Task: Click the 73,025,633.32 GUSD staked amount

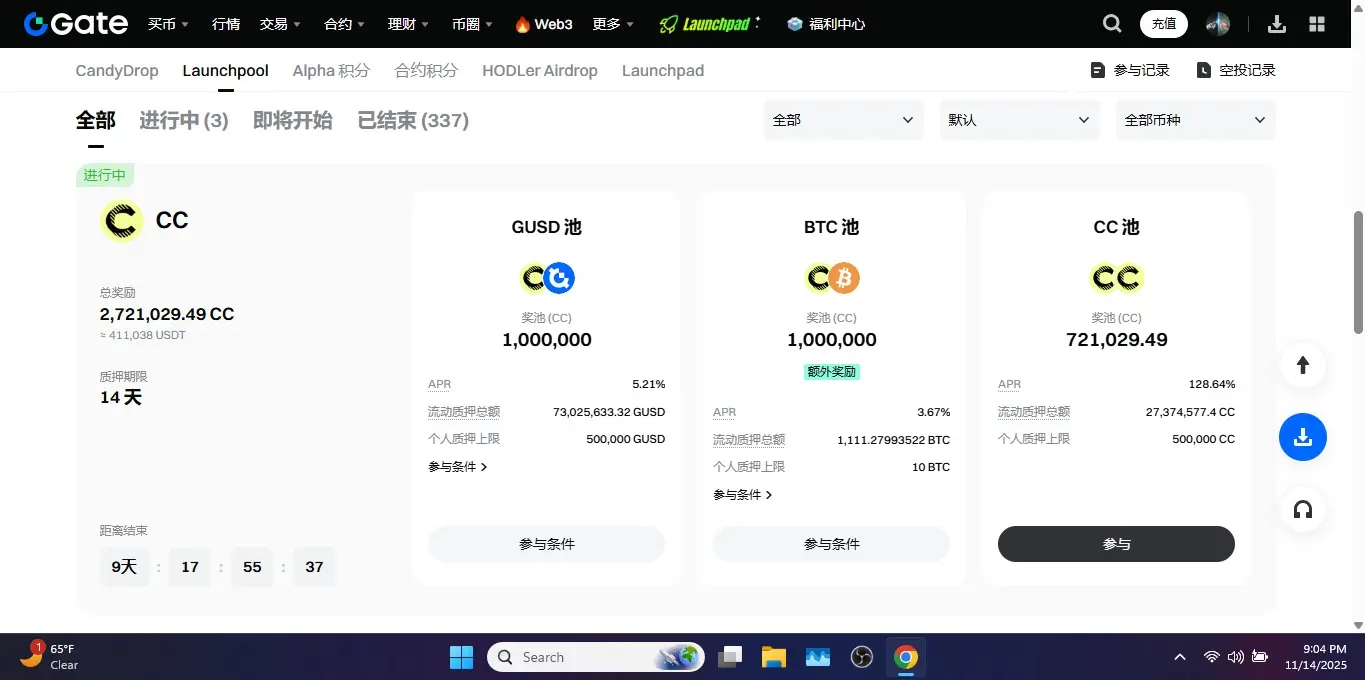Action: pos(609,412)
